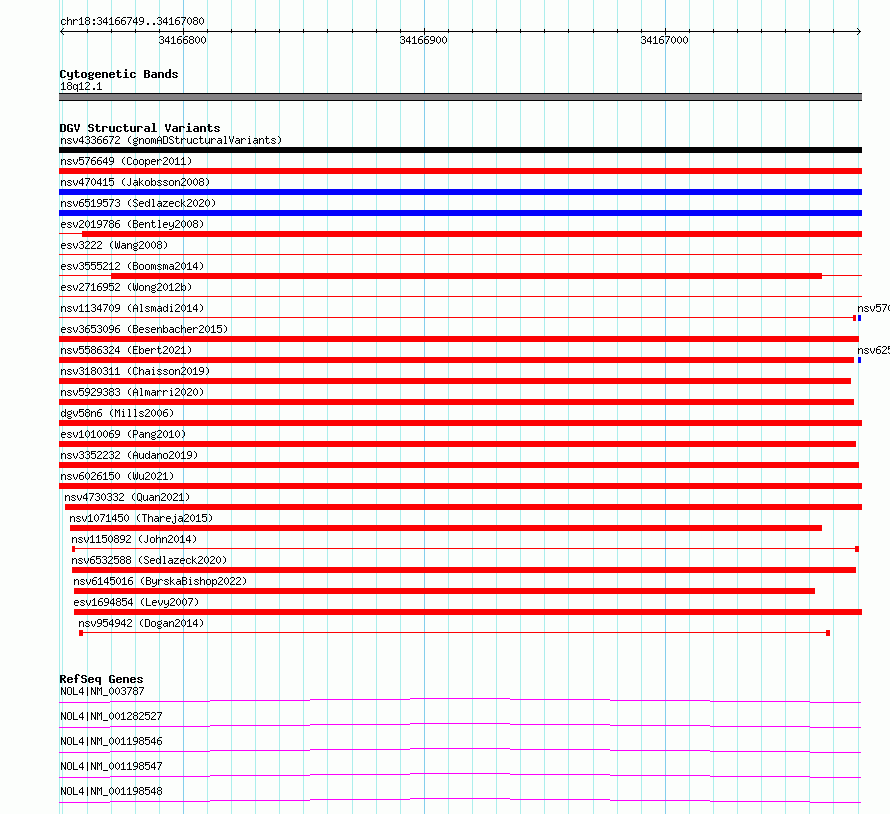Click the nsv954942 (Dogan2014) label
890x814 pixels.
[141, 623]
